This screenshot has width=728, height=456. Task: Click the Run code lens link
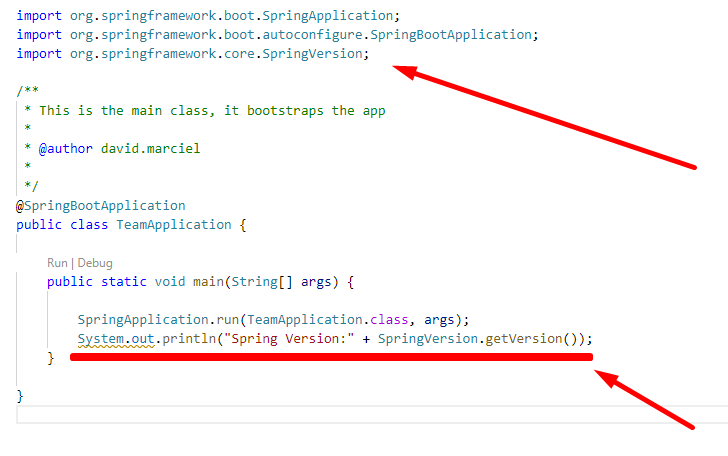(58, 263)
